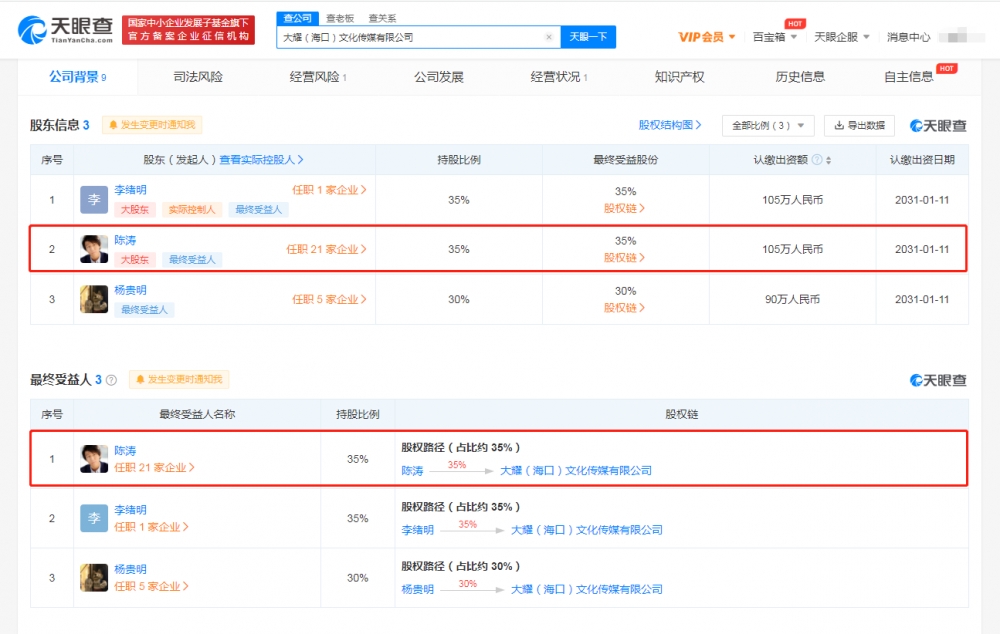The image size is (1000, 634).
Task: Click the help icon beside 最终受益人
Action: tap(112, 380)
